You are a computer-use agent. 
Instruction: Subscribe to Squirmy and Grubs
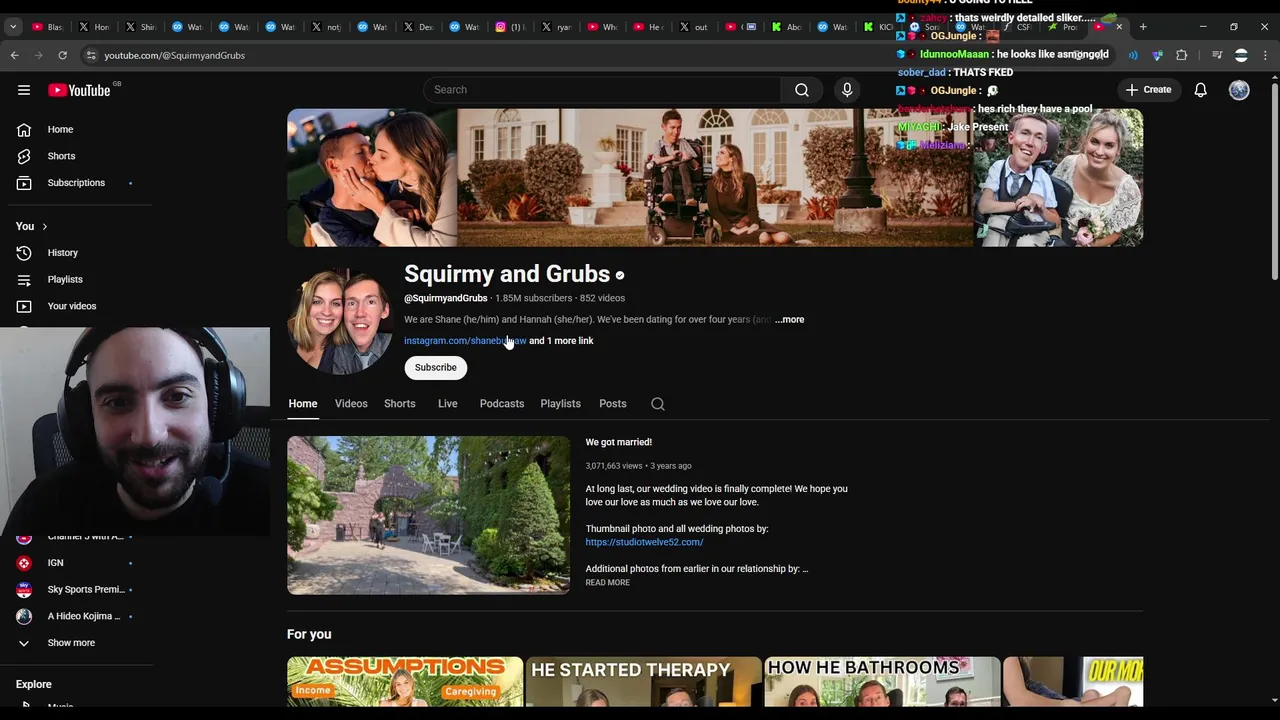point(435,367)
